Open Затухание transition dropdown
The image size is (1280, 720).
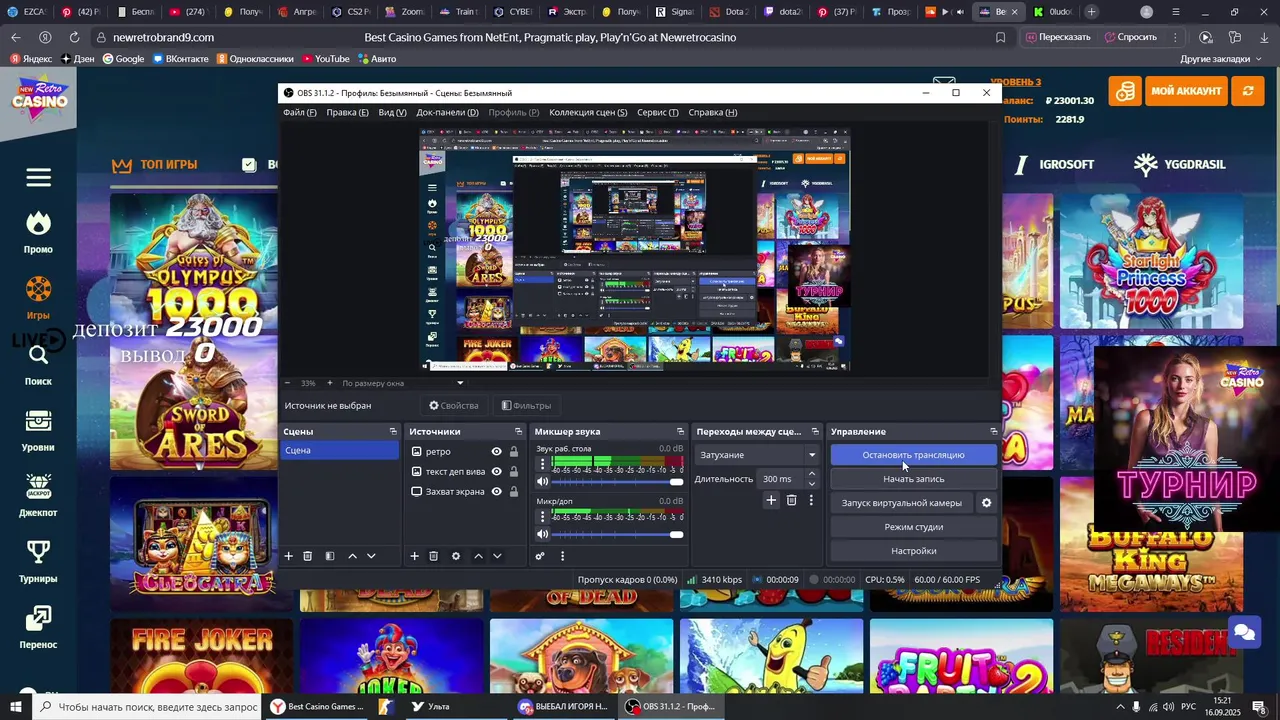[757, 455]
